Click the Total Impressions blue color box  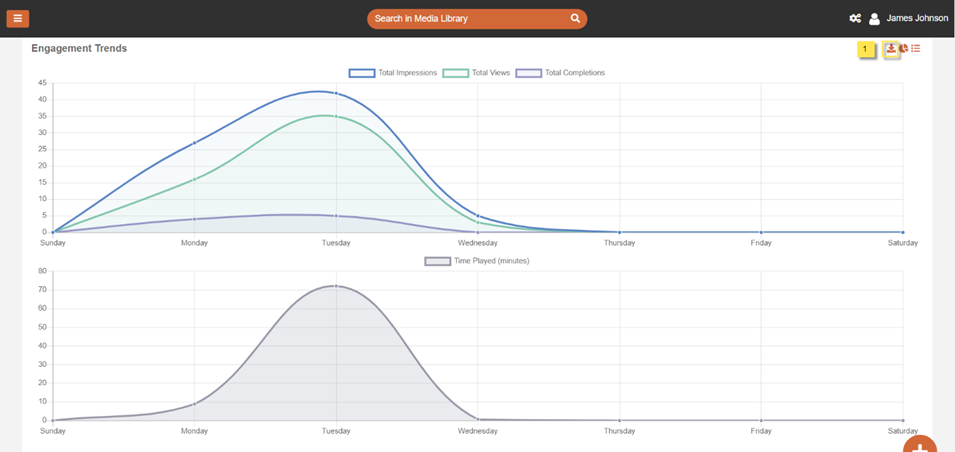361,73
